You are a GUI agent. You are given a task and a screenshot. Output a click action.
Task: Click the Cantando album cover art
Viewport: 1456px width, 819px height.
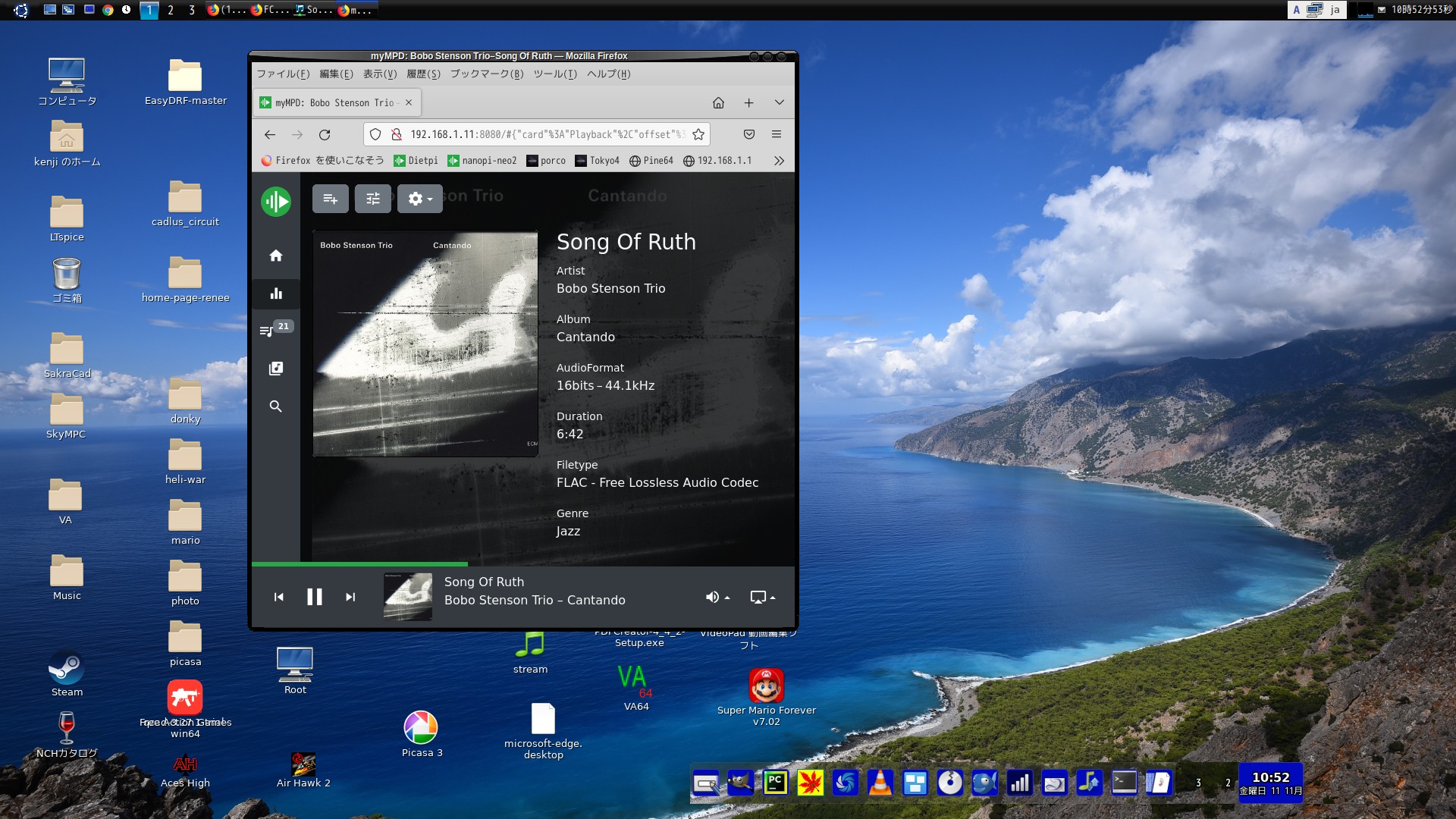point(425,344)
